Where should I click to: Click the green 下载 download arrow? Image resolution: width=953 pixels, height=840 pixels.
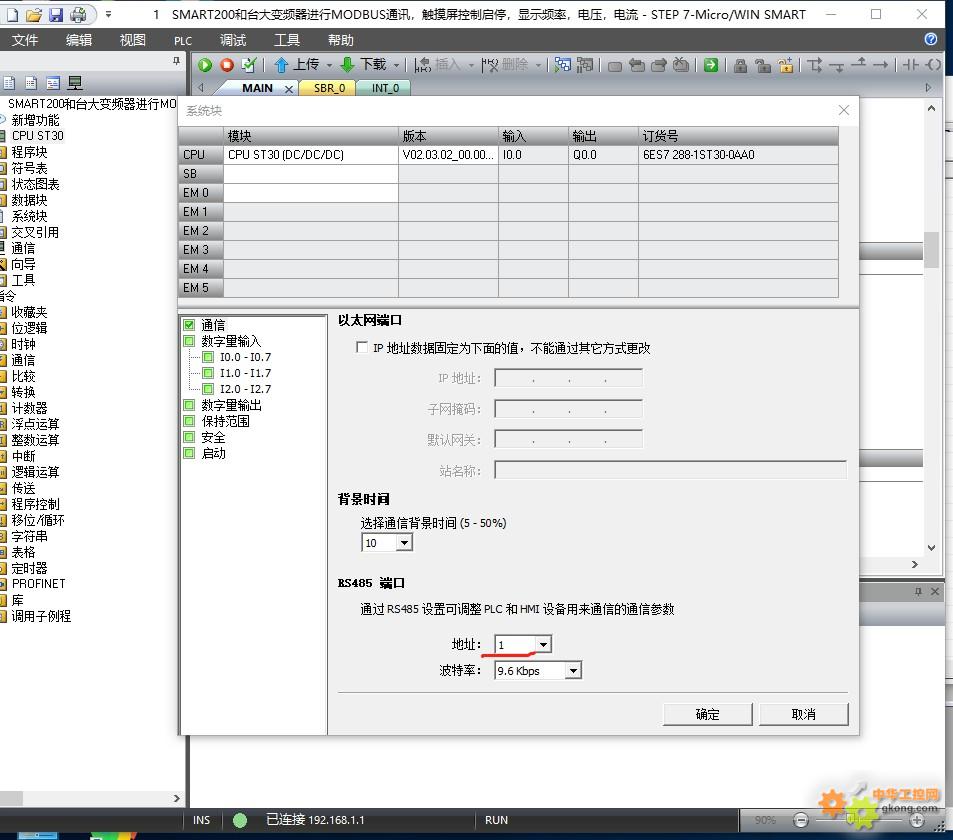tap(347, 64)
